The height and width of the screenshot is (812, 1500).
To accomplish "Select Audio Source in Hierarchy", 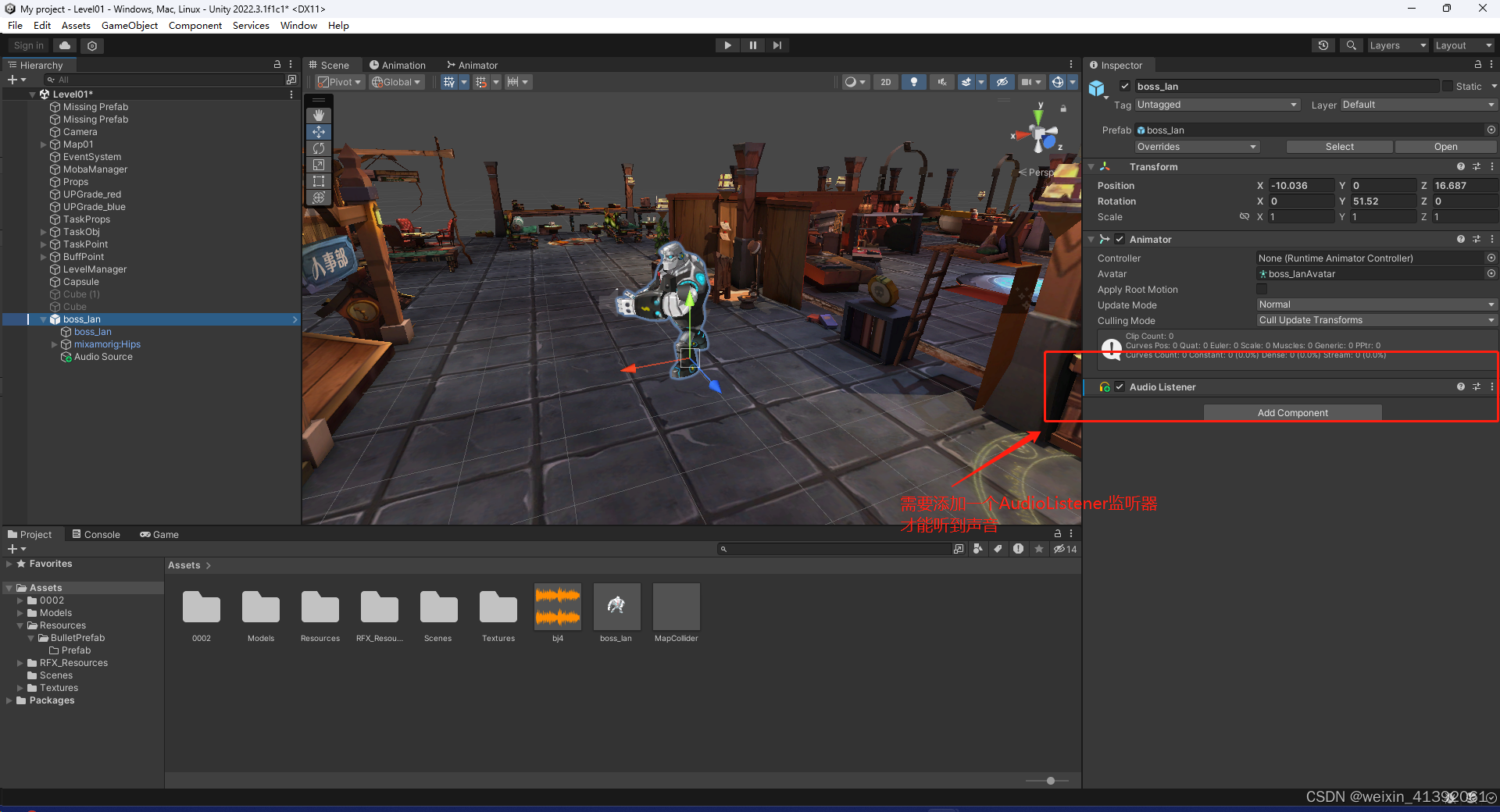I will 103,357.
